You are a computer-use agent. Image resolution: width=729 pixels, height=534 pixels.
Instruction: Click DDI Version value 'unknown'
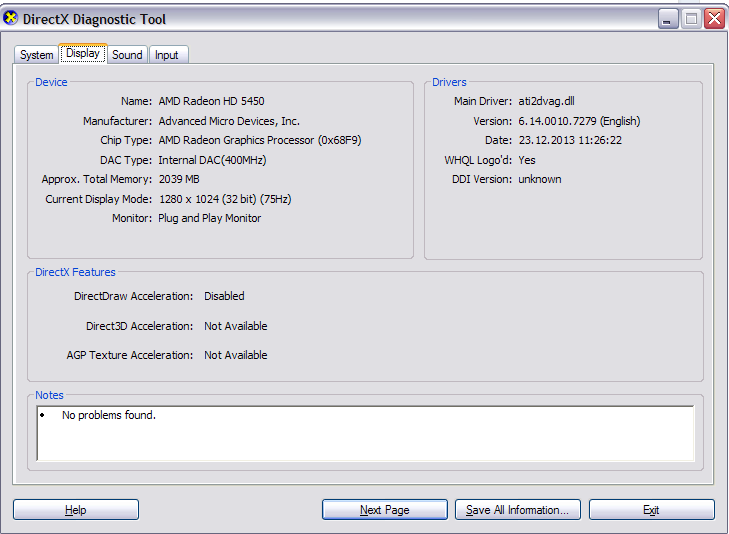click(x=540, y=179)
